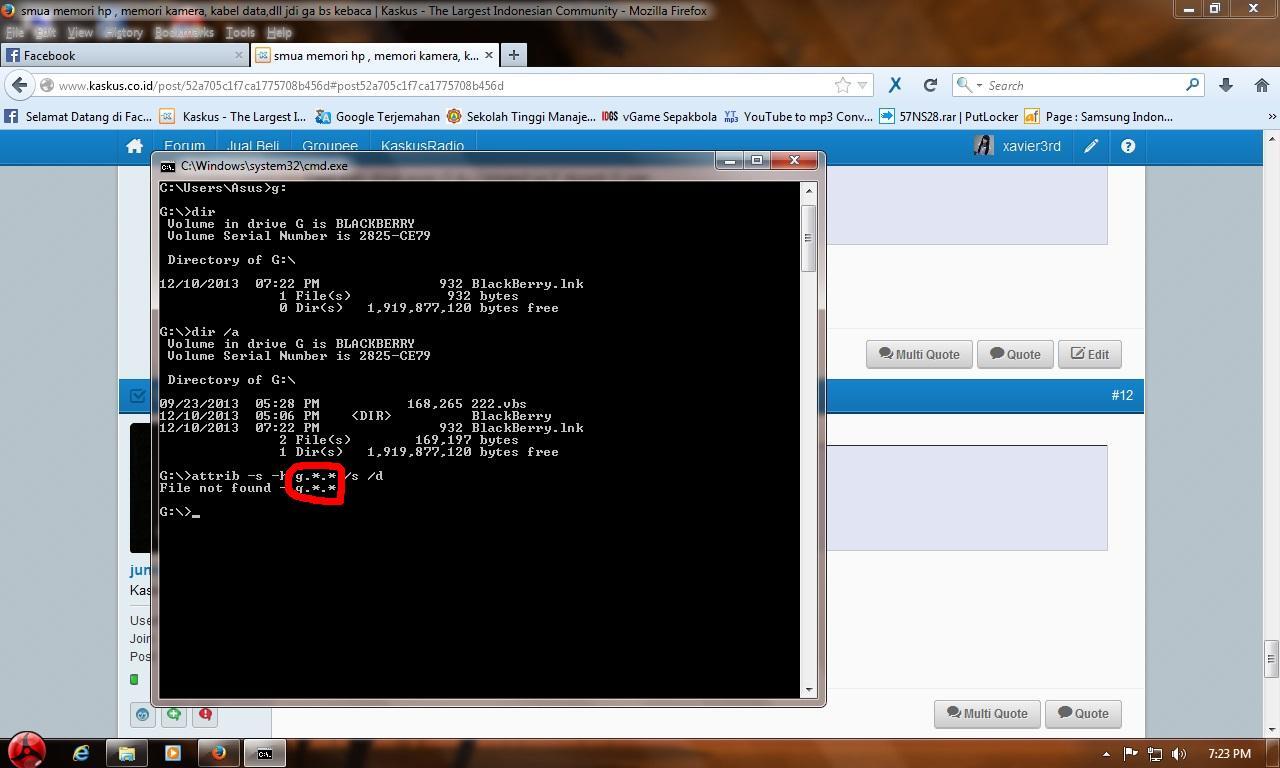Open the Jual Beli nav item
The image size is (1280, 768).
click(x=253, y=146)
